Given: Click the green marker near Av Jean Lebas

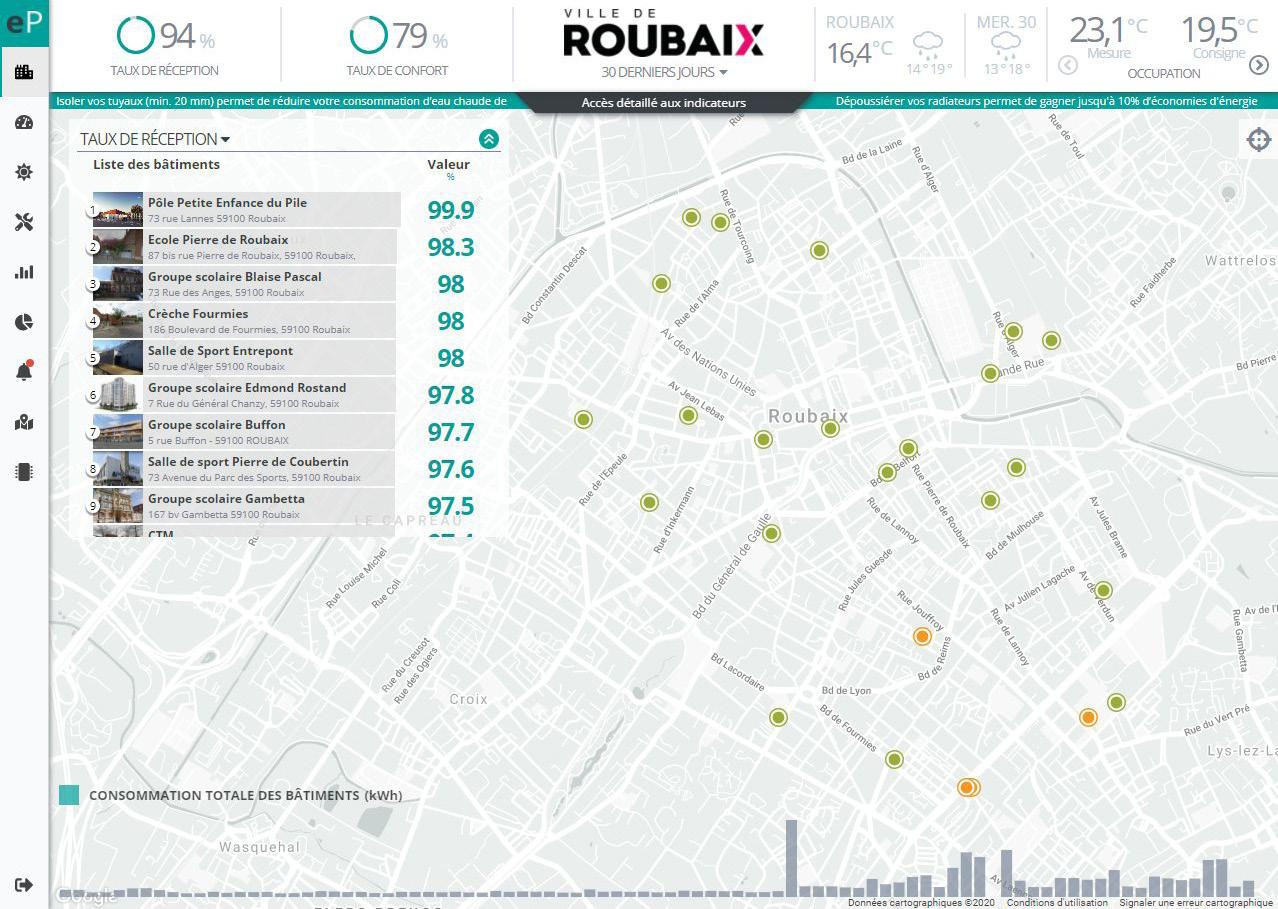Looking at the screenshot, I should pyautogui.click(x=688, y=415).
